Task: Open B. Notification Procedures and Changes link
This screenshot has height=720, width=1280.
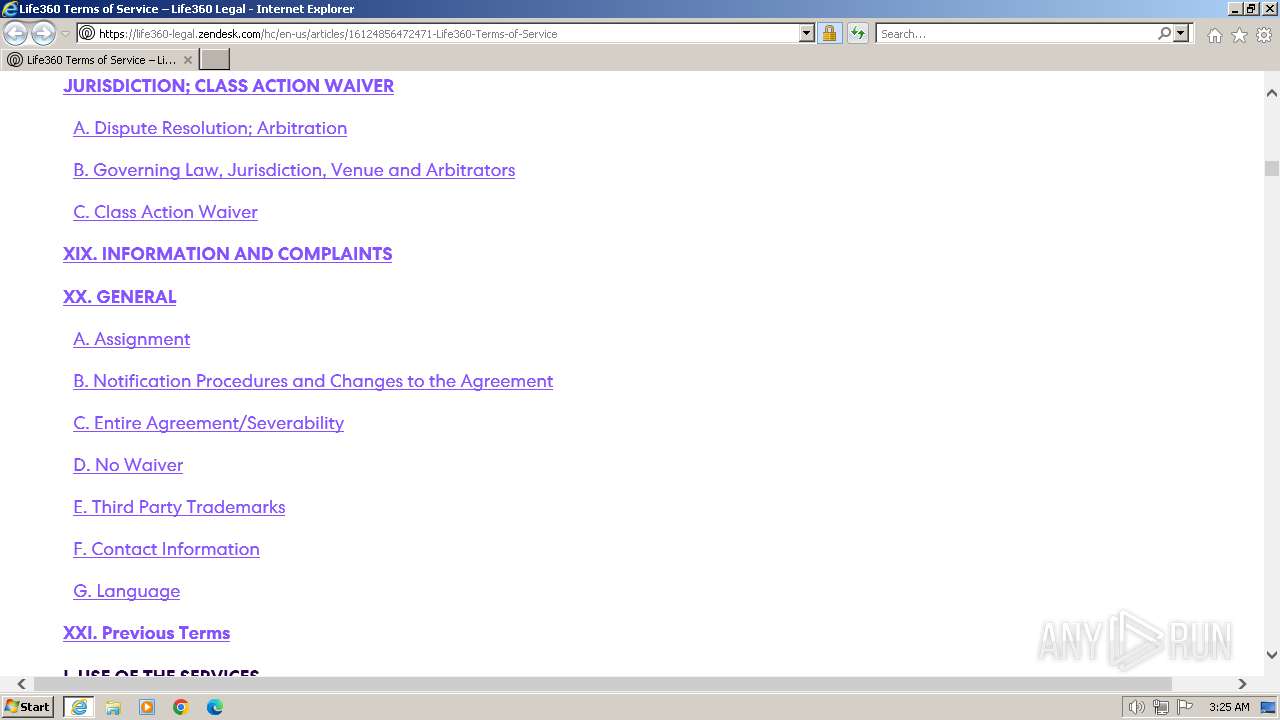Action: click(x=313, y=381)
